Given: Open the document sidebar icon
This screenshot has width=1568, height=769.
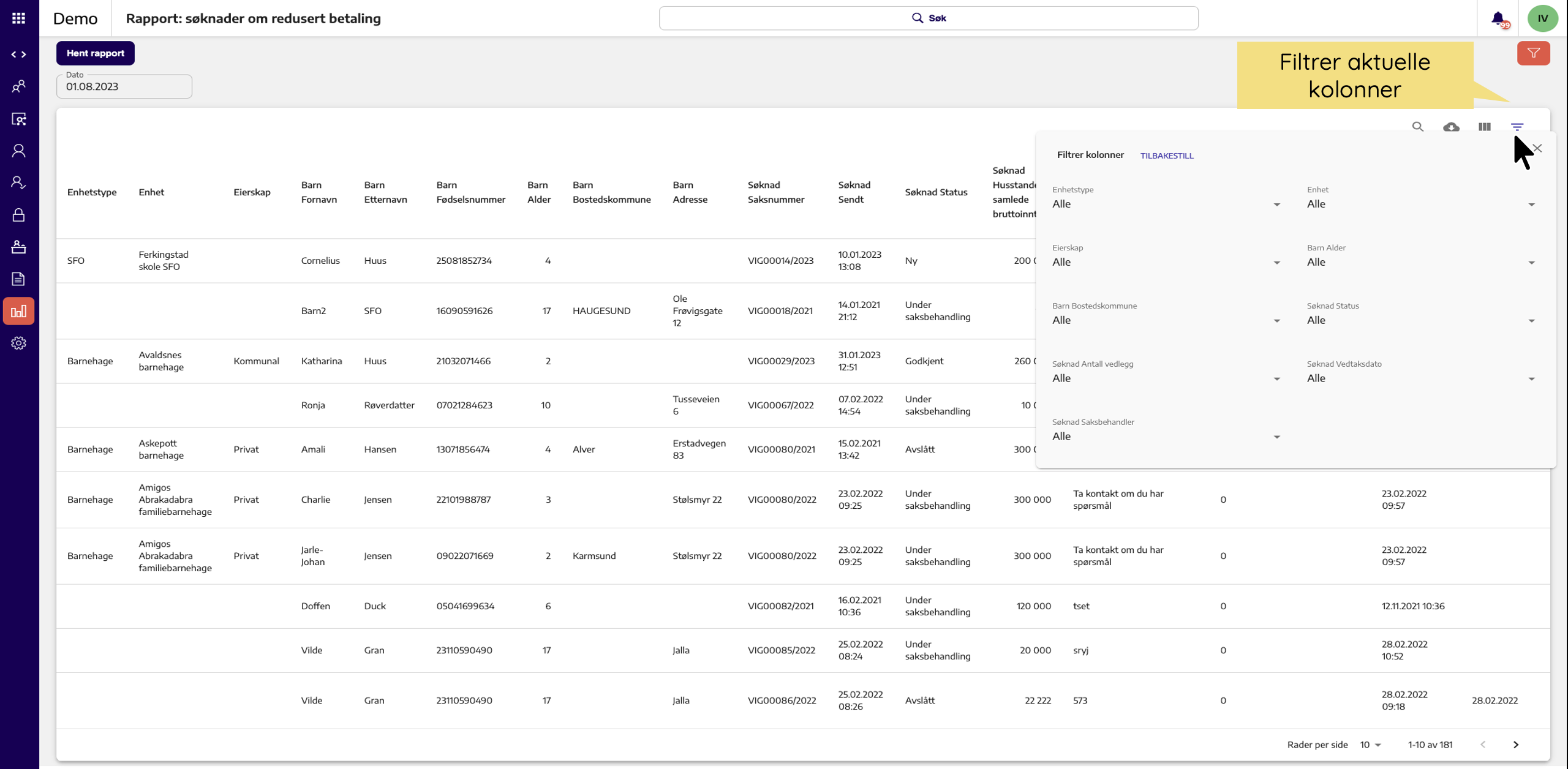Looking at the screenshot, I should click(x=19, y=279).
